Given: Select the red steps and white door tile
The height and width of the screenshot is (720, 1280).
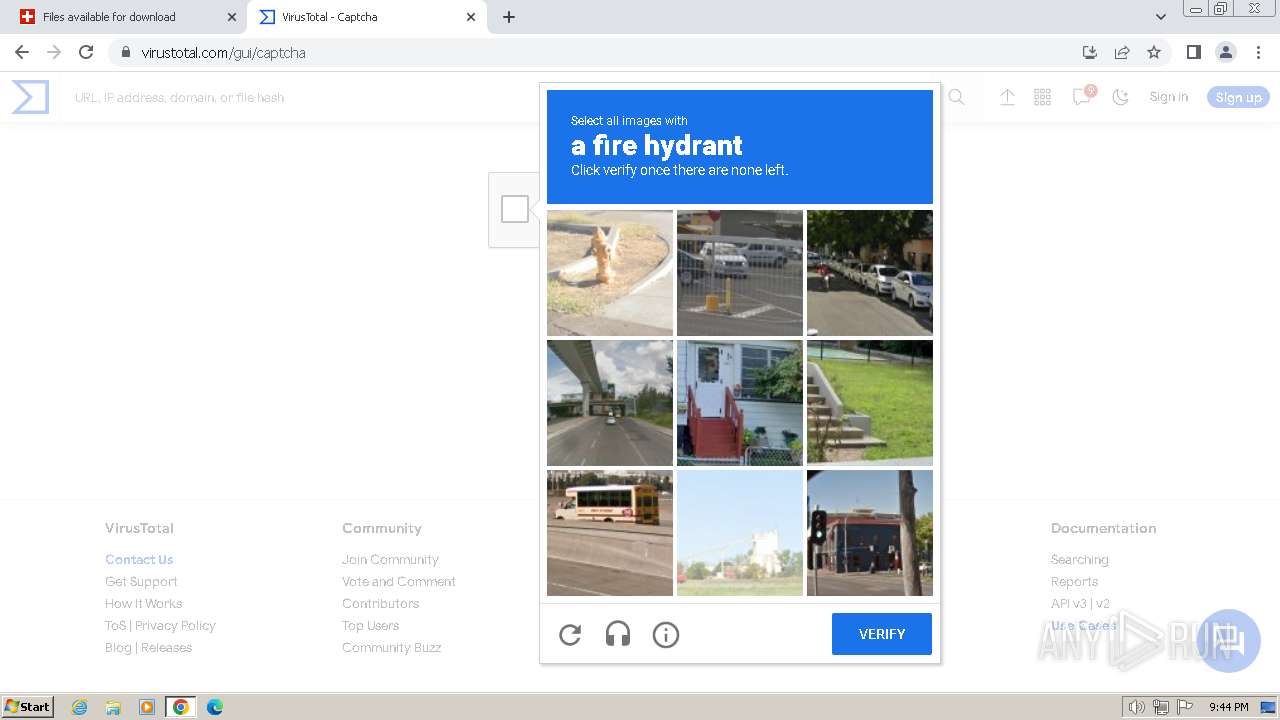Looking at the screenshot, I should coord(740,403).
